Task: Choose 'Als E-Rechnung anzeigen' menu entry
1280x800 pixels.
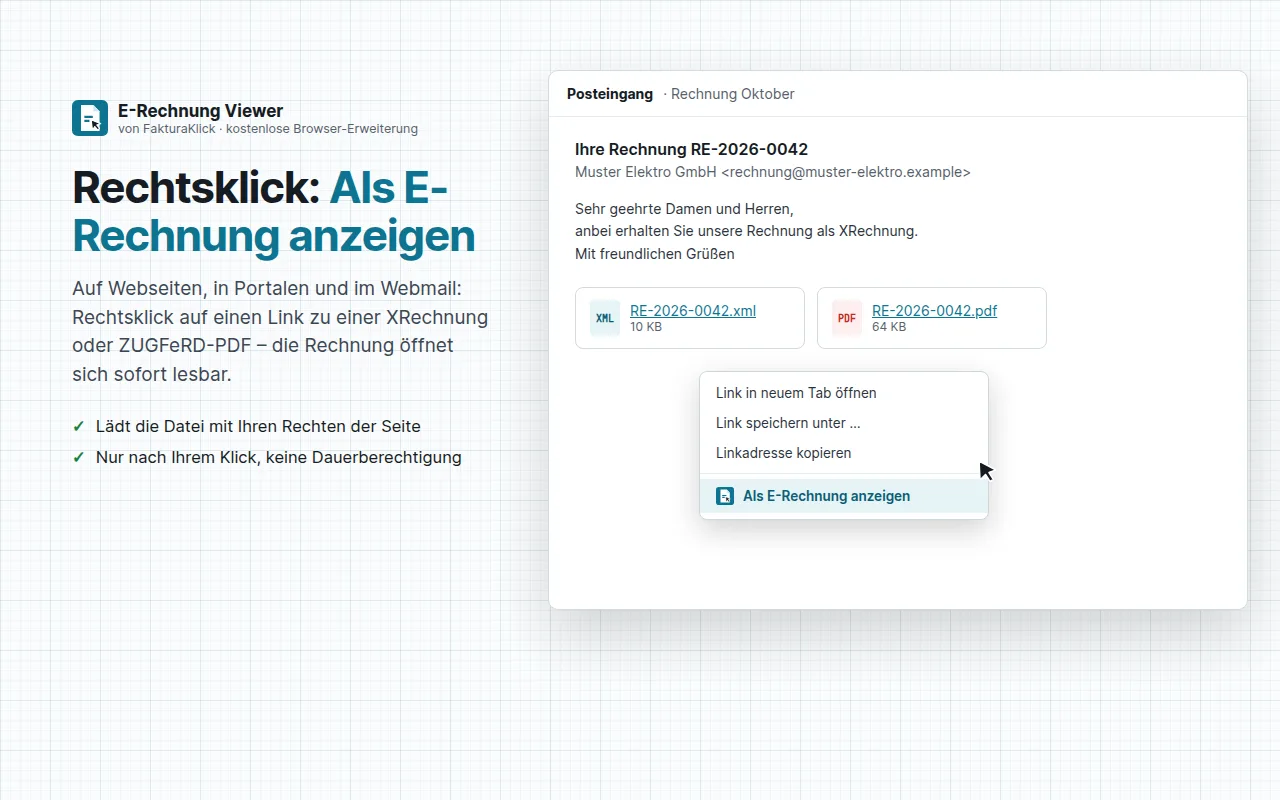Action: (844, 496)
